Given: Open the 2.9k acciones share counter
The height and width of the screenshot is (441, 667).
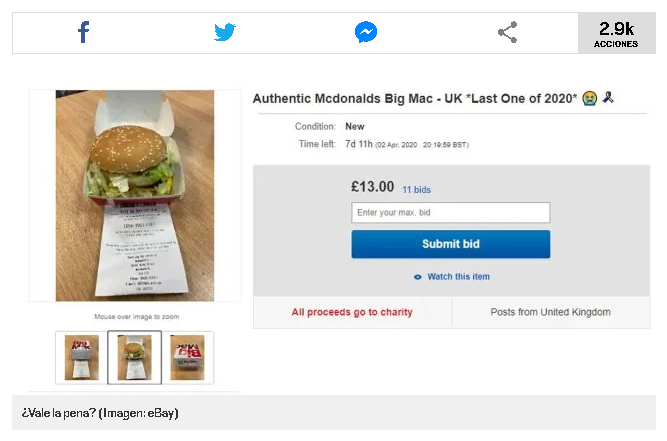Looking at the screenshot, I should tap(616, 33).
